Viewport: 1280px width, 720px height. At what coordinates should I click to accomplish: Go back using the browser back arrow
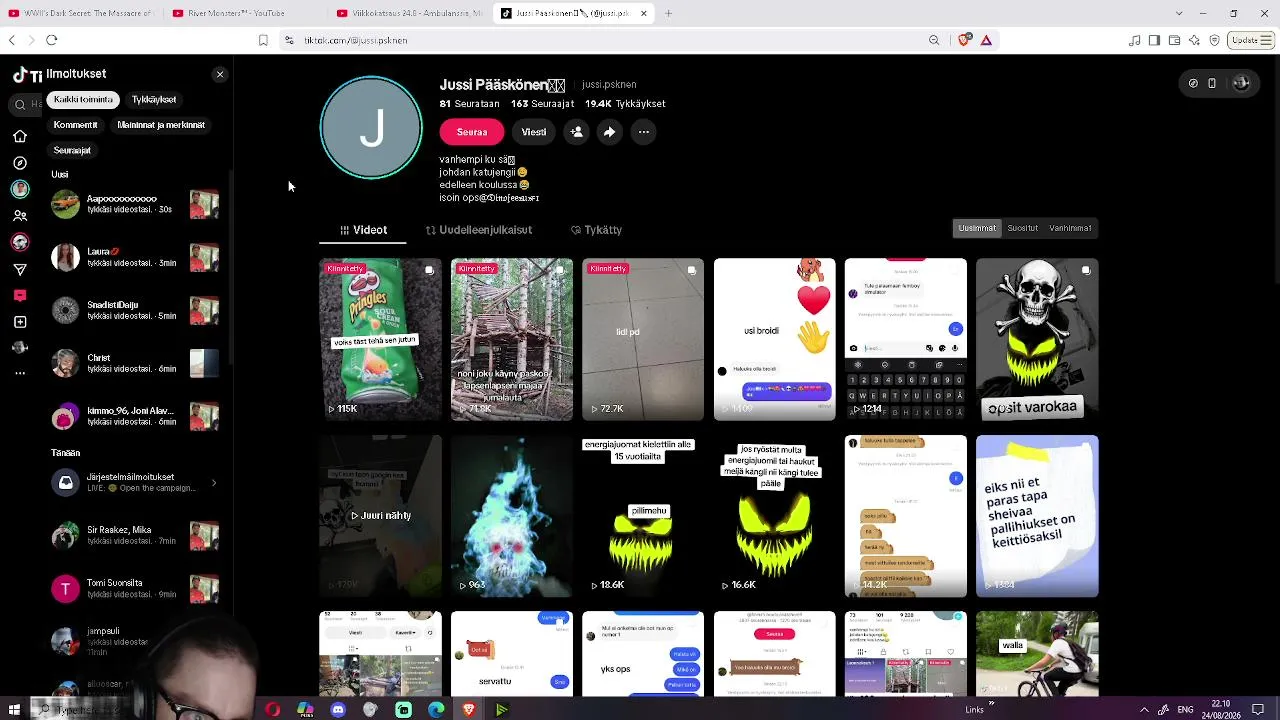pyautogui.click(x=12, y=40)
